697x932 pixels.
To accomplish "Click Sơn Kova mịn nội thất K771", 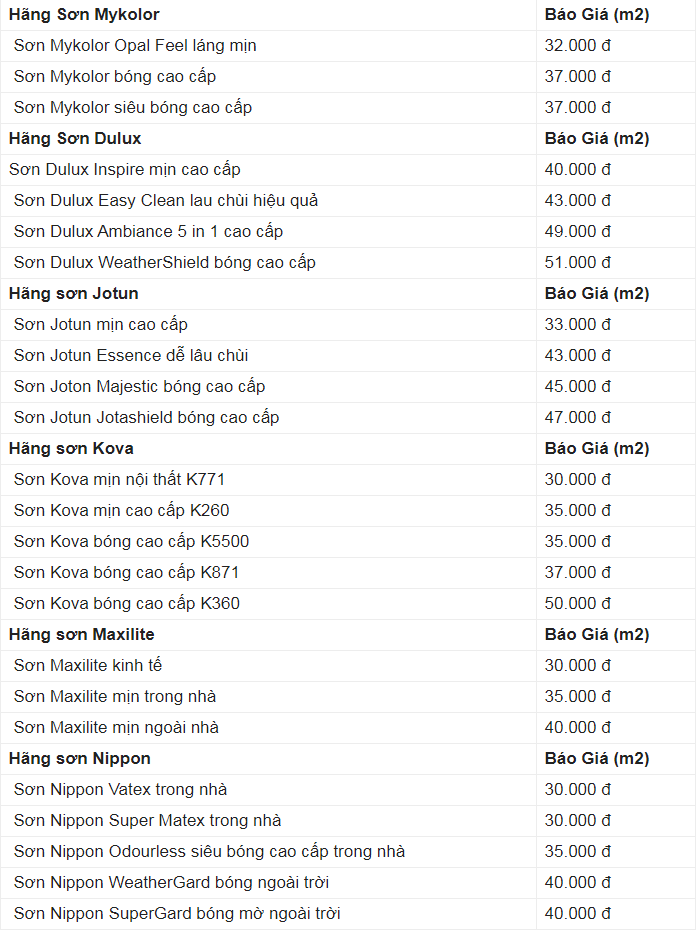I will pyautogui.click(x=119, y=479).
